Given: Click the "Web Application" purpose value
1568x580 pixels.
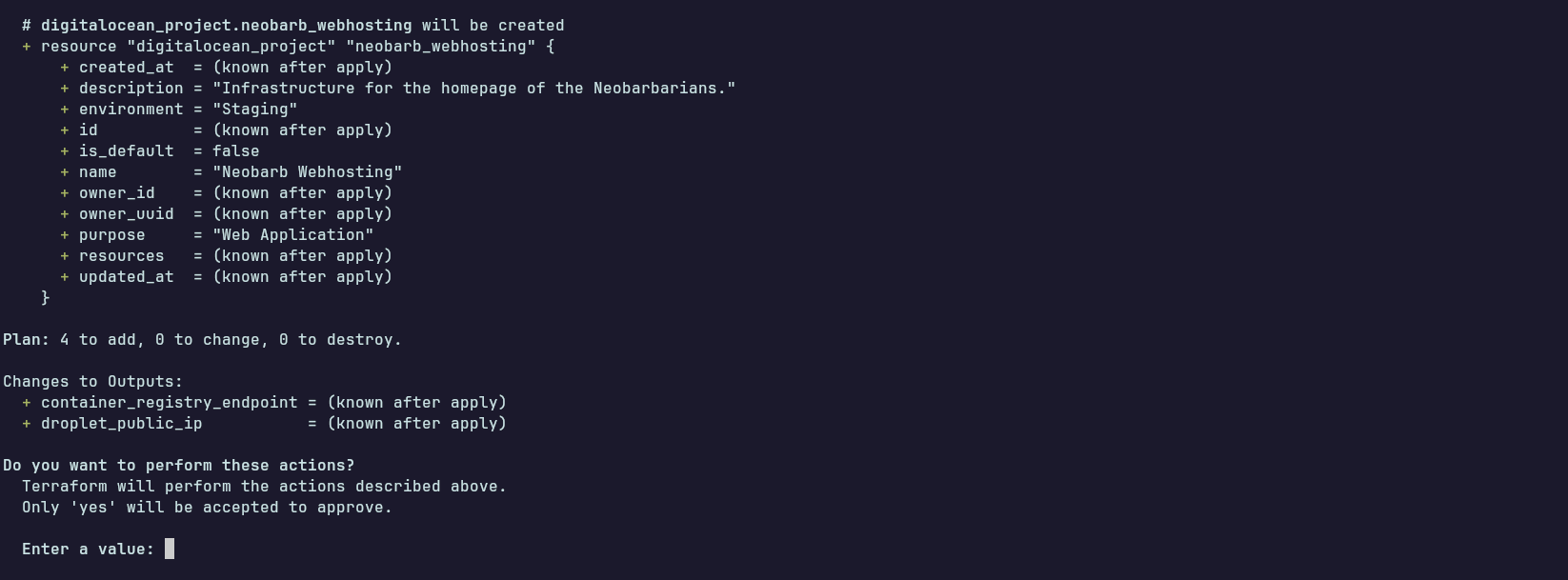Looking at the screenshot, I should pos(292,235).
